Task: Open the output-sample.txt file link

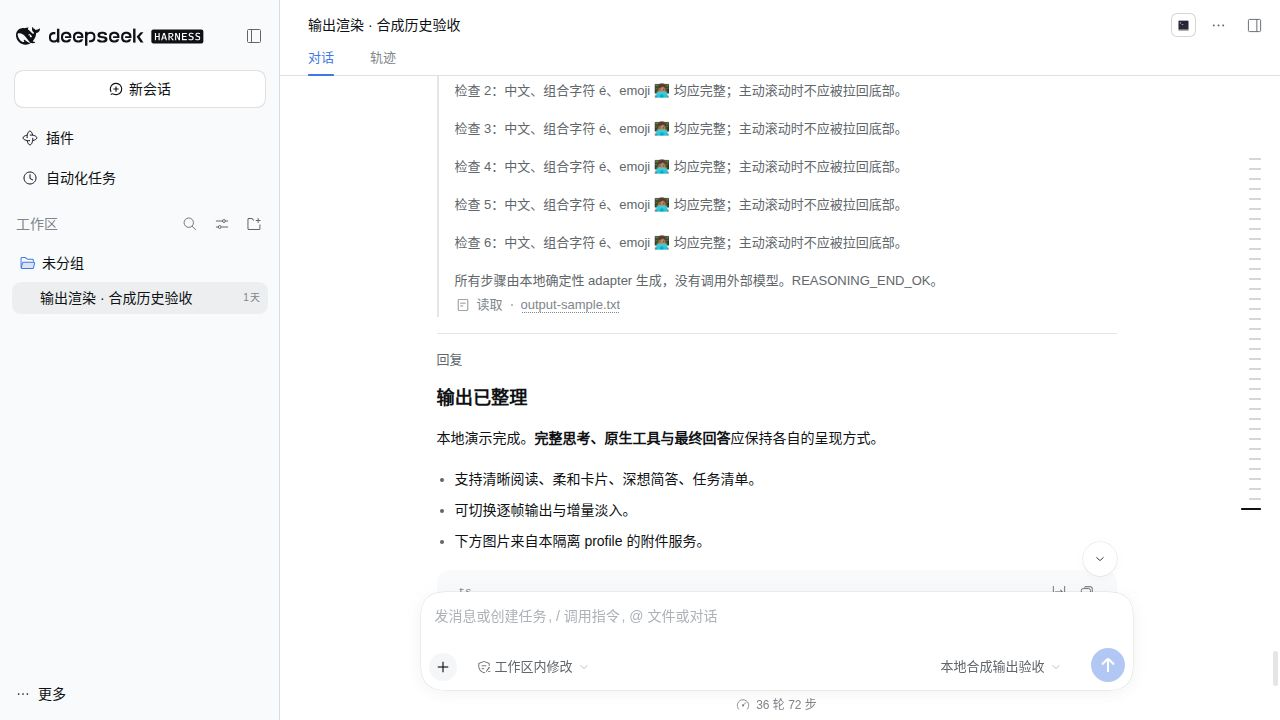Action: click(x=570, y=305)
